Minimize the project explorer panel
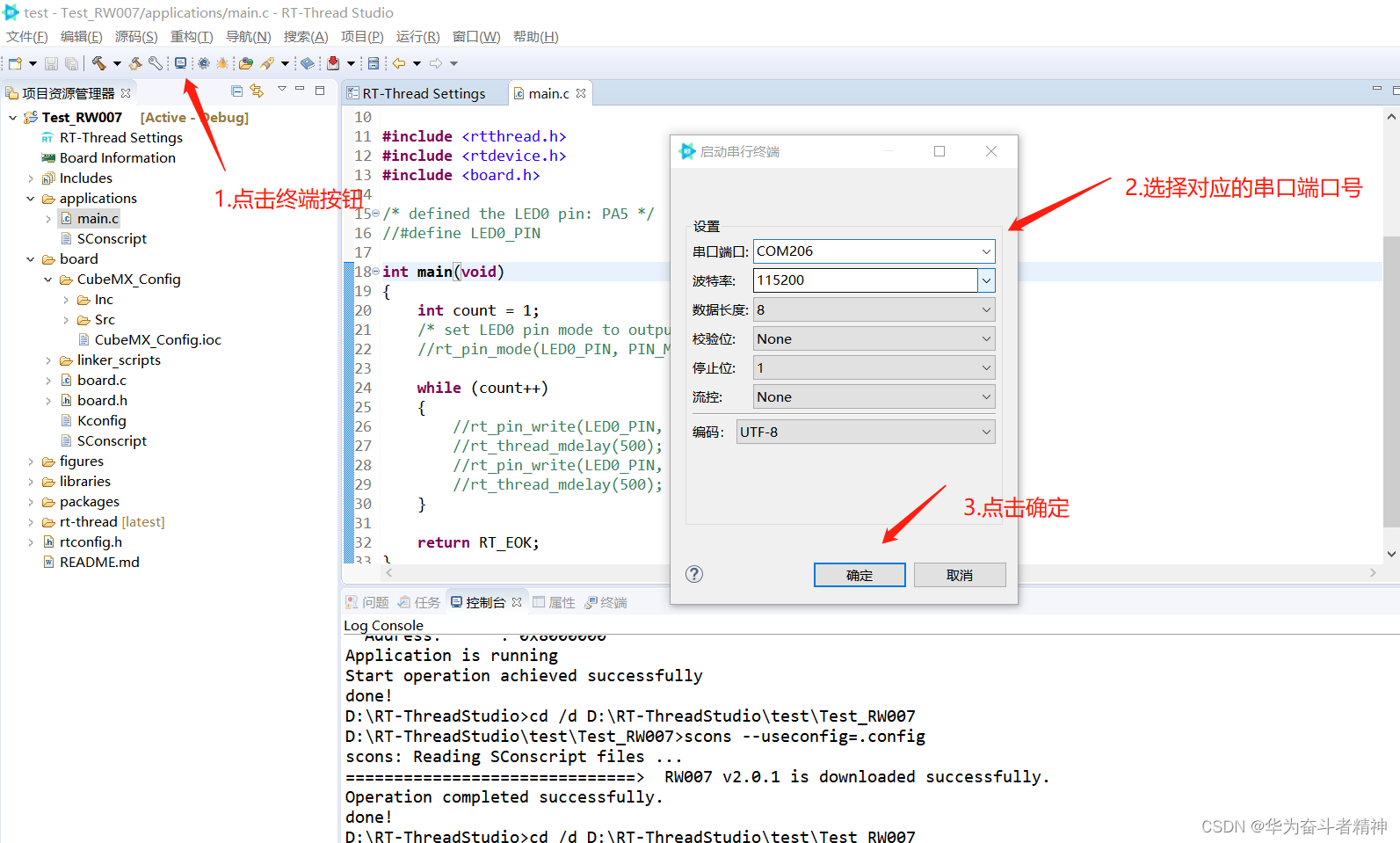The image size is (1400, 843). point(300,89)
